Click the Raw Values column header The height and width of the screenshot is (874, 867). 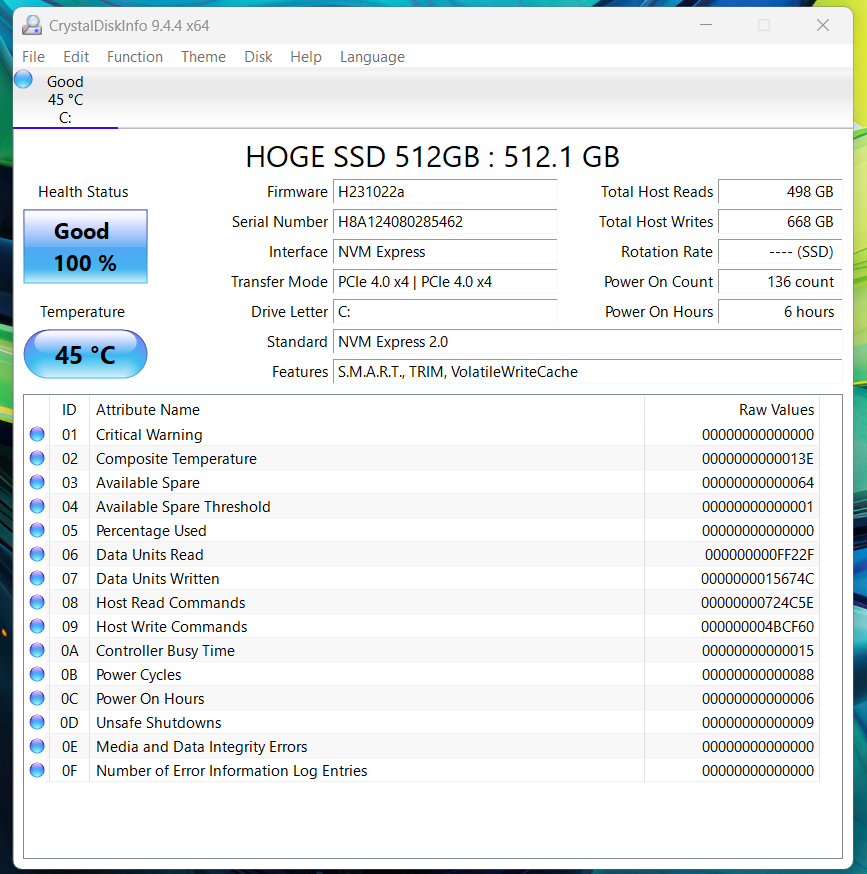(732, 410)
